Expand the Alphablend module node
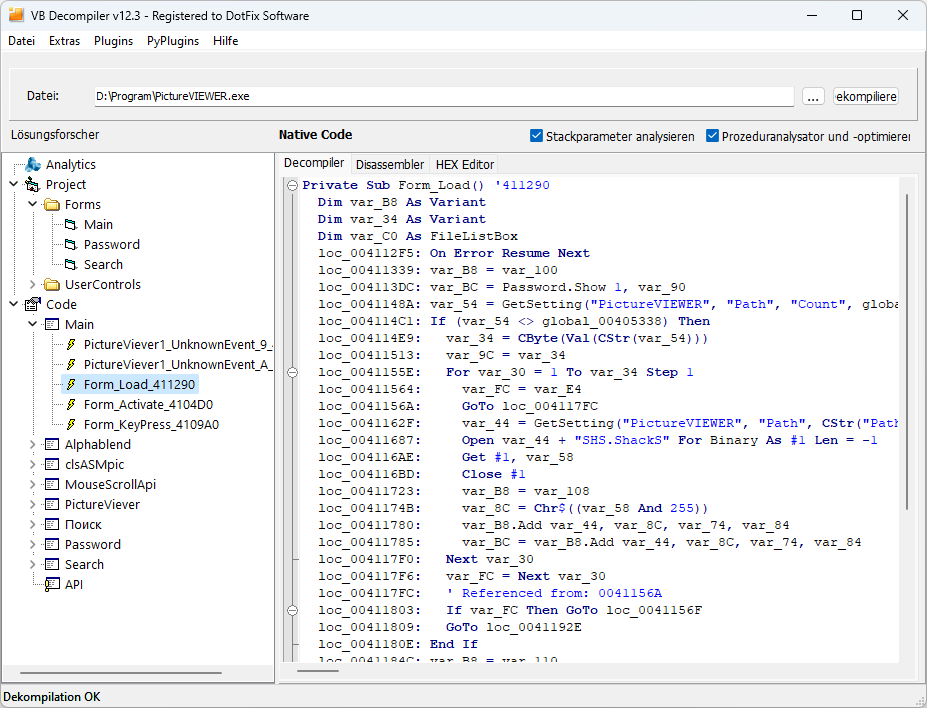The image size is (927, 708). (x=33, y=444)
